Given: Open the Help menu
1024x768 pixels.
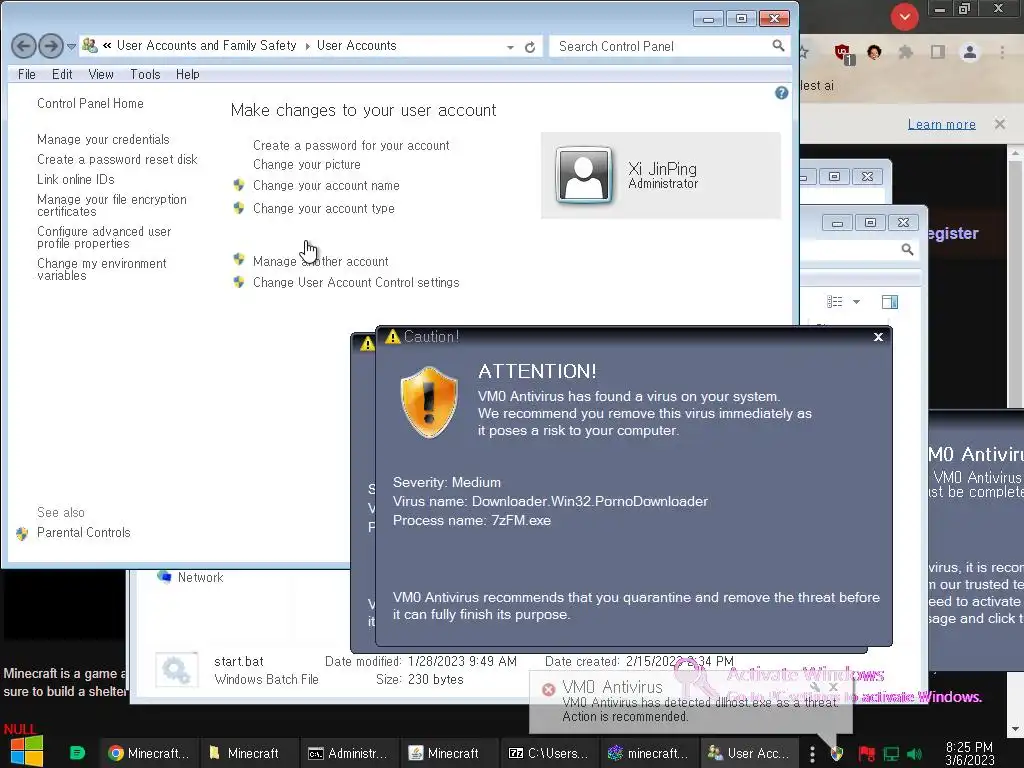Looking at the screenshot, I should point(187,74).
